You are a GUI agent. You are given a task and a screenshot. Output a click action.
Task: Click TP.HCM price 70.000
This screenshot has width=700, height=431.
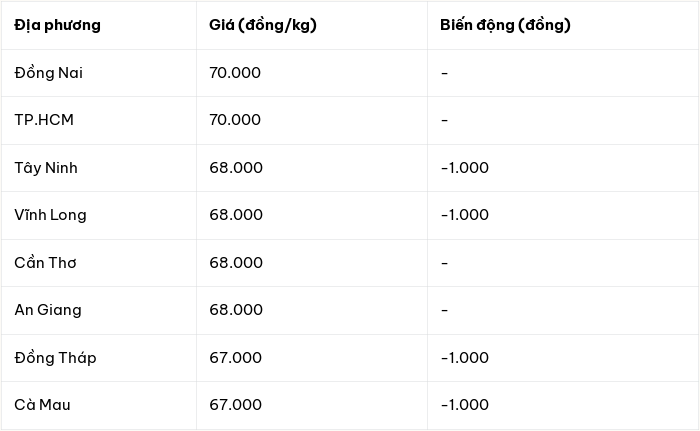(235, 120)
